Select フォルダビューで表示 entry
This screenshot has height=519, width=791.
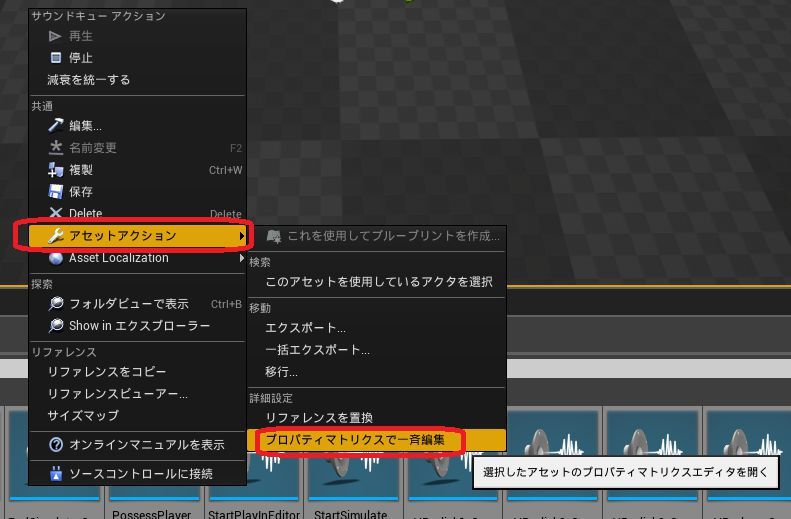coord(137,303)
